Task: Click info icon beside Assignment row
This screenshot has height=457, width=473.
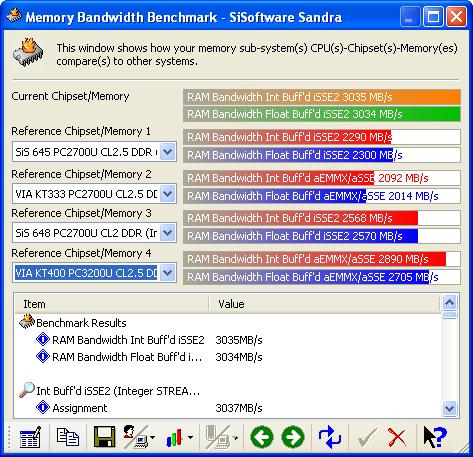Action: (43, 407)
